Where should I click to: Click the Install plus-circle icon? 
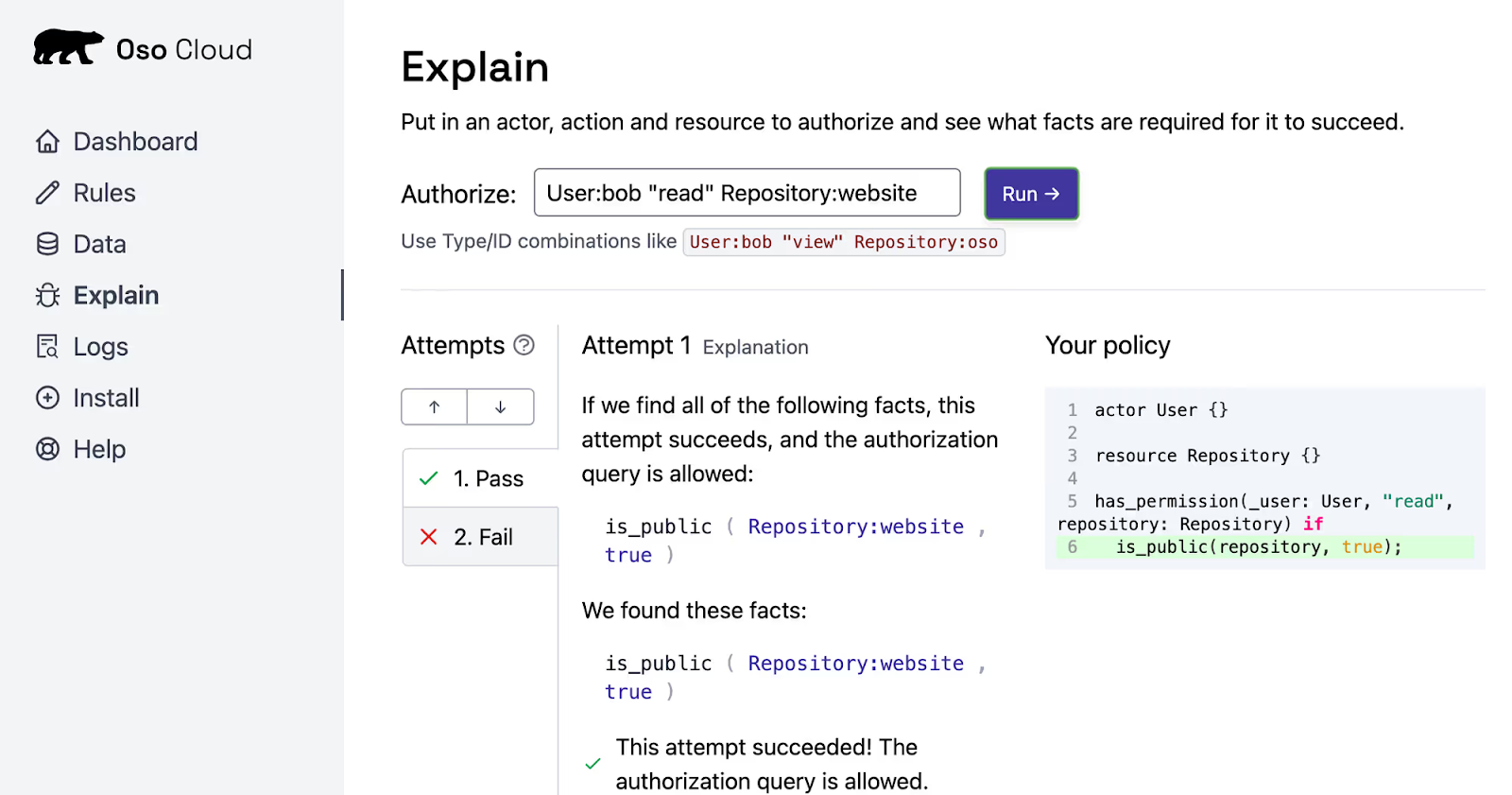click(47, 398)
